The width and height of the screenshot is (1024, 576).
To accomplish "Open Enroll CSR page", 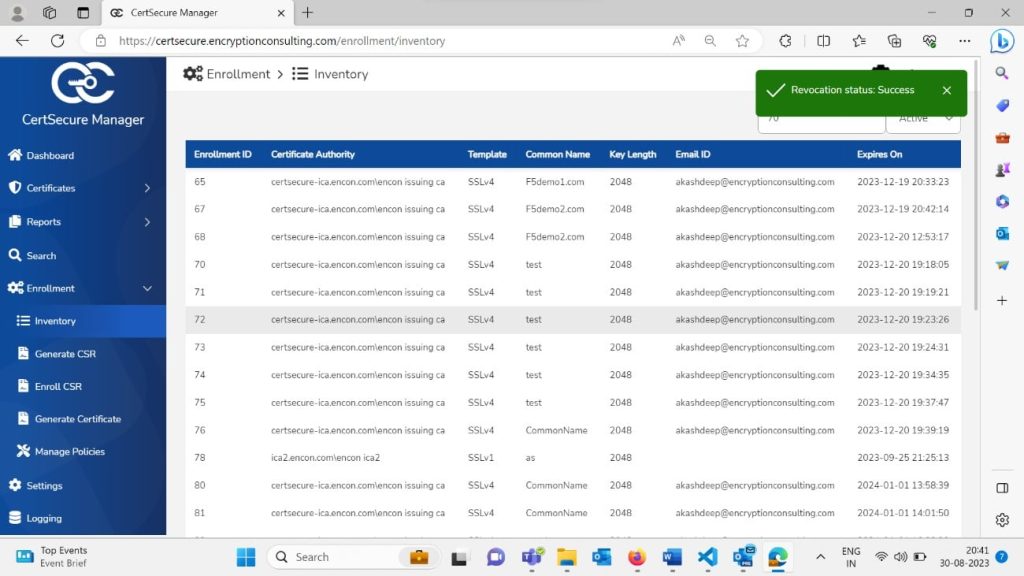I will tap(57, 387).
